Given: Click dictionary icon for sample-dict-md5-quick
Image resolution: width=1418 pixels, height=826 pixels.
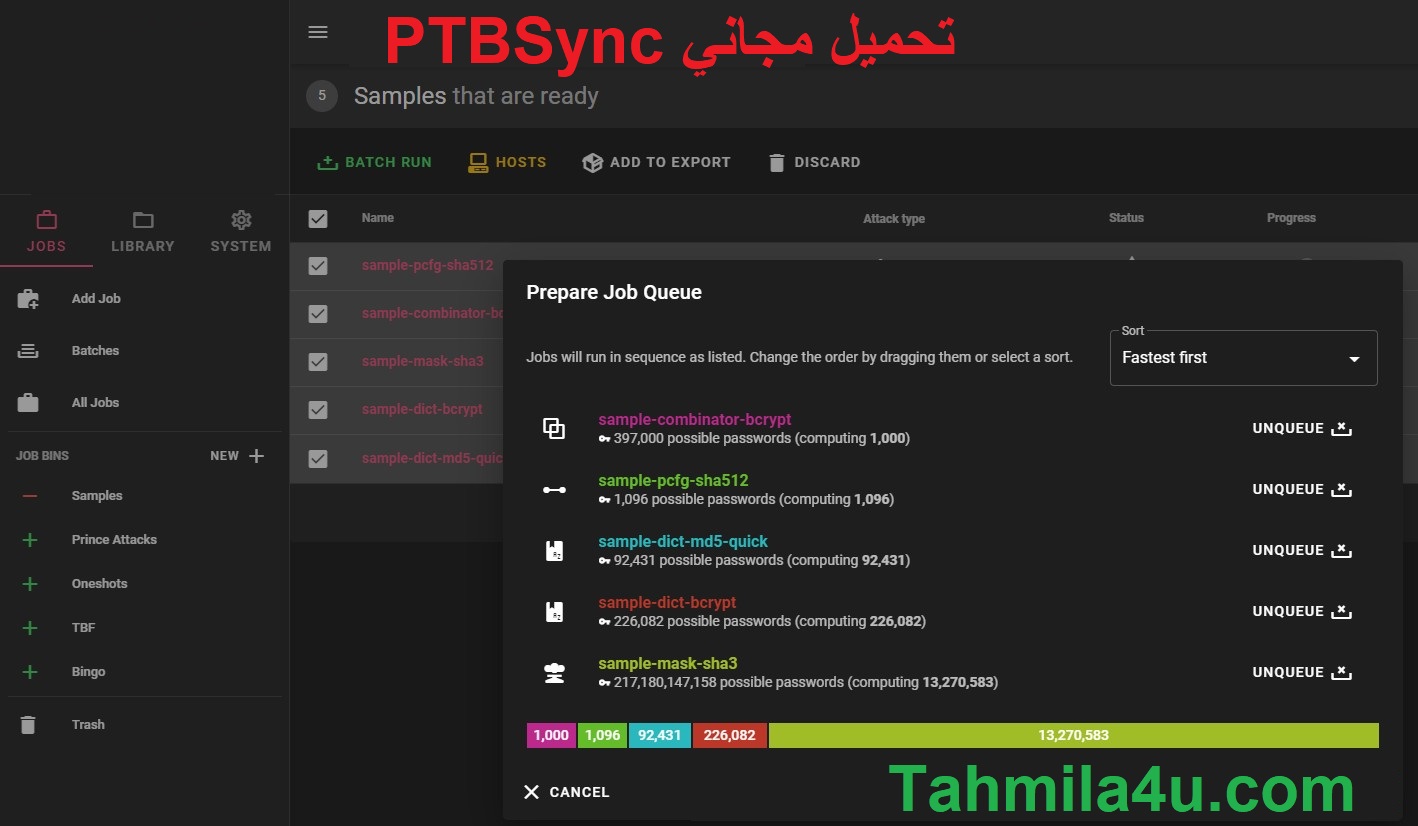Looking at the screenshot, I should (554, 550).
